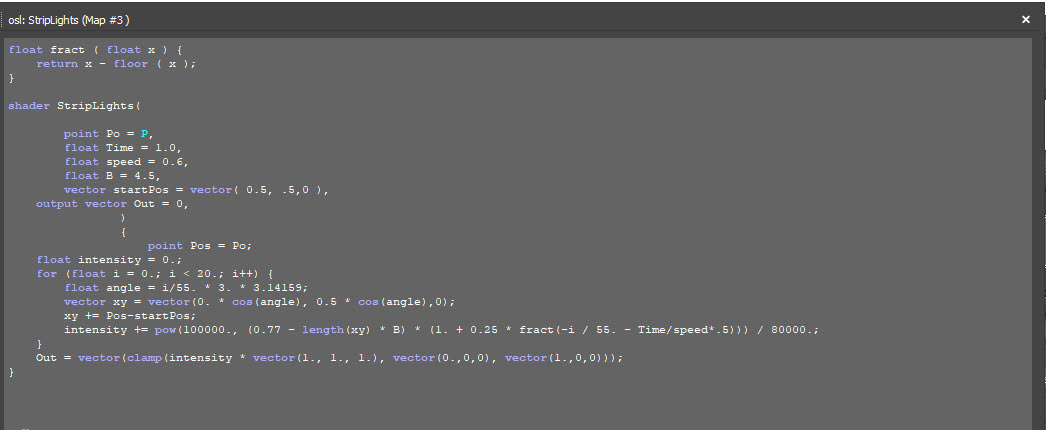
Task: Click the line 'return x - floor ( x );'
Action: coord(116,64)
